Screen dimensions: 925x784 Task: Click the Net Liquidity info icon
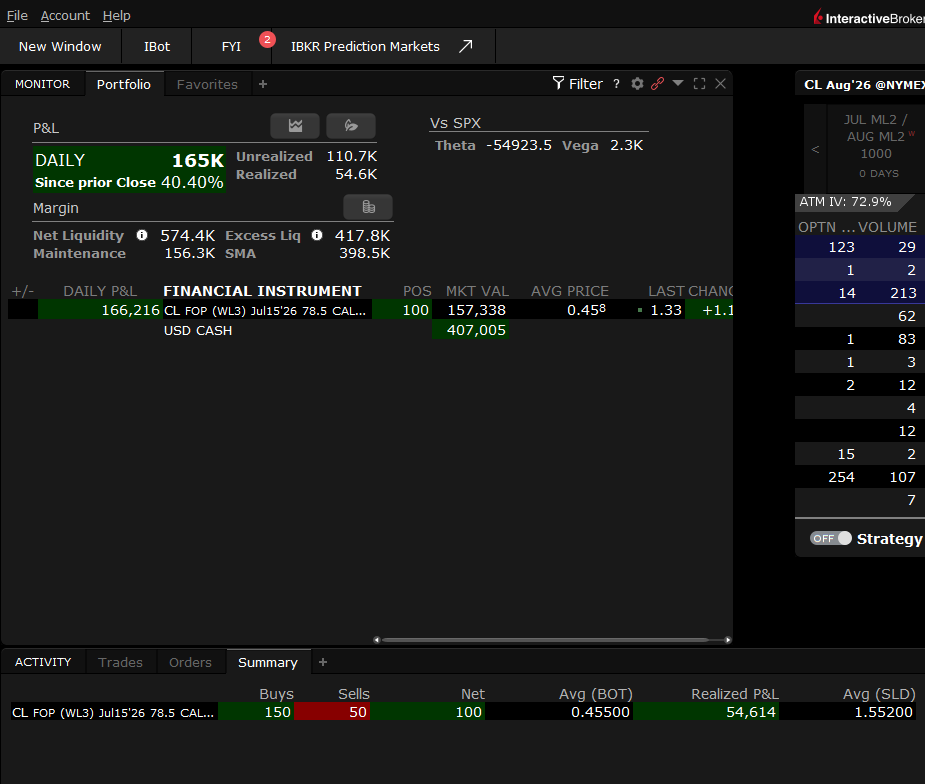(142, 235)
